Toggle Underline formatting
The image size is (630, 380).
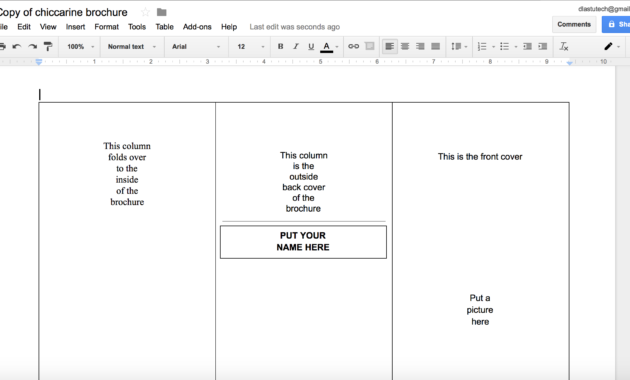[x=311, y=47]
